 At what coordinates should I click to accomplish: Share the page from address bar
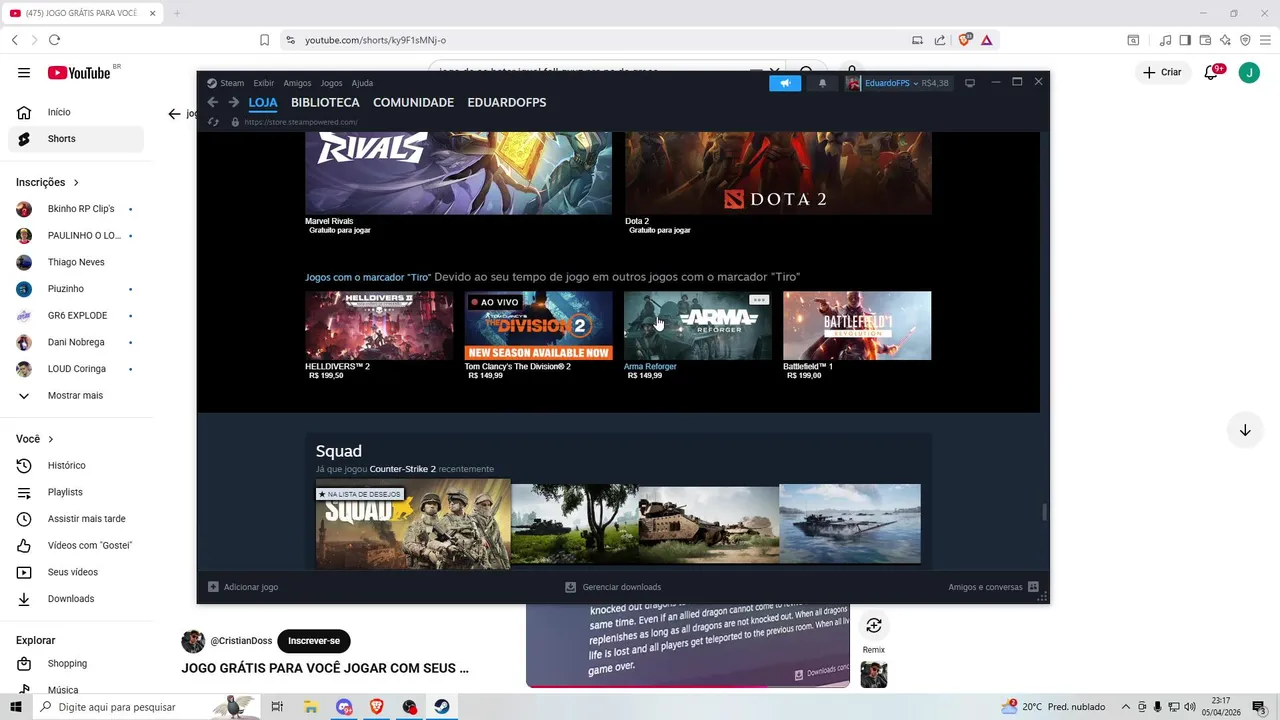940,40
